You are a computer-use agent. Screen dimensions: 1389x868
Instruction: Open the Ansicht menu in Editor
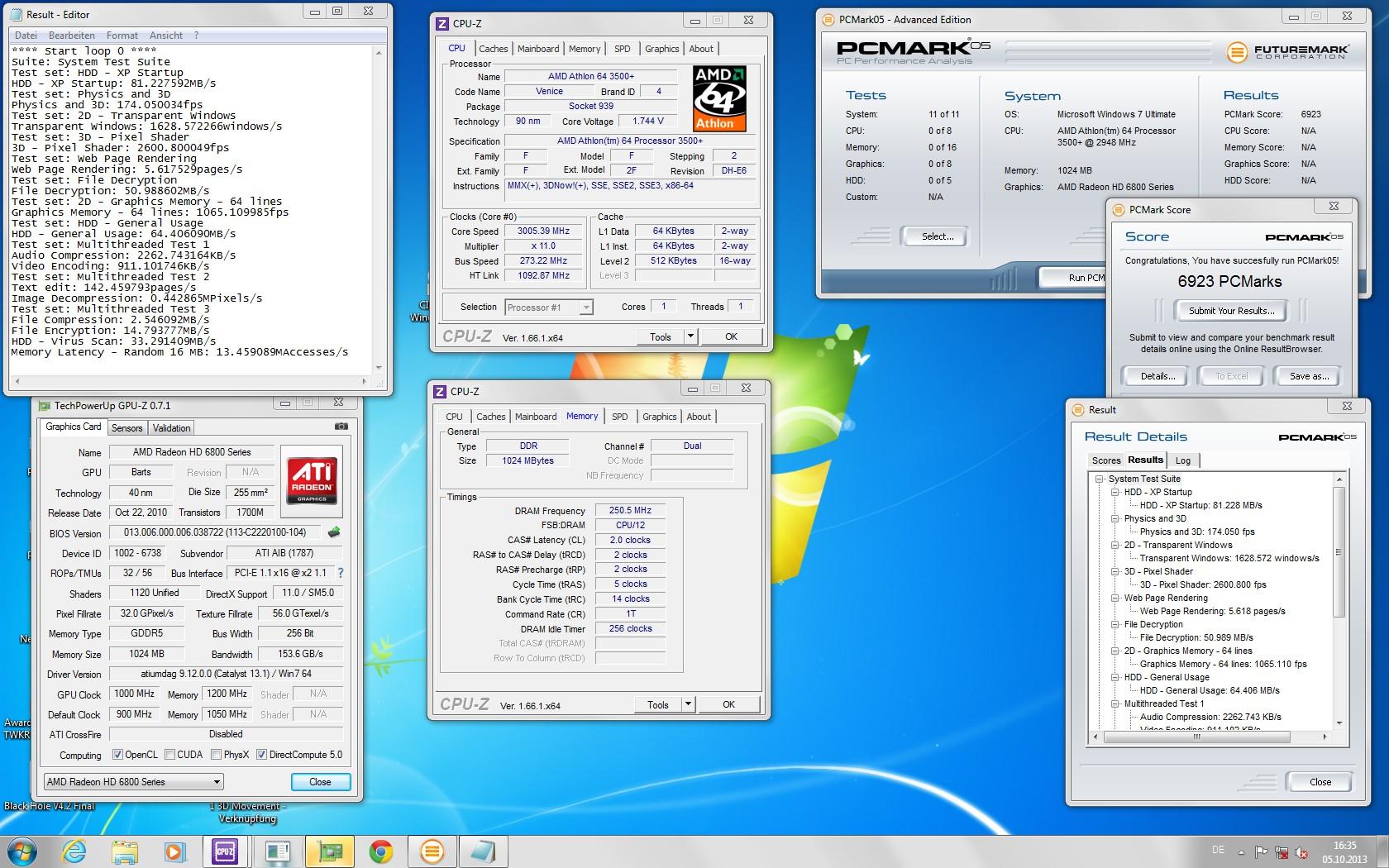point(166,36)
